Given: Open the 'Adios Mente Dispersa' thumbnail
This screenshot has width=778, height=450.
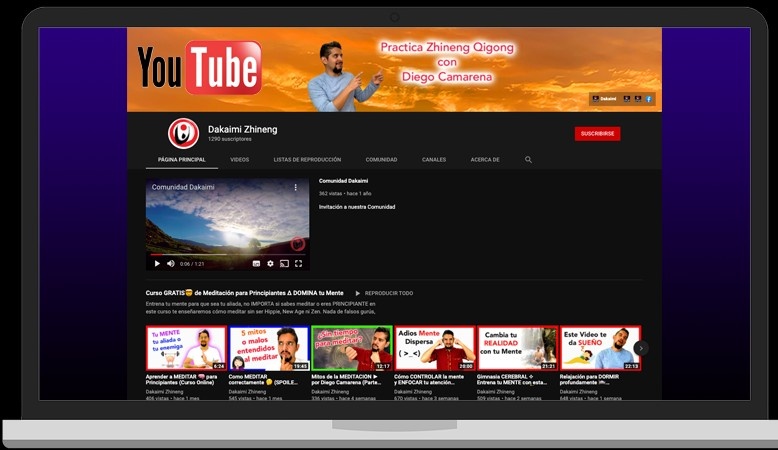Looking at the screenshot, I should click(435, 348).
